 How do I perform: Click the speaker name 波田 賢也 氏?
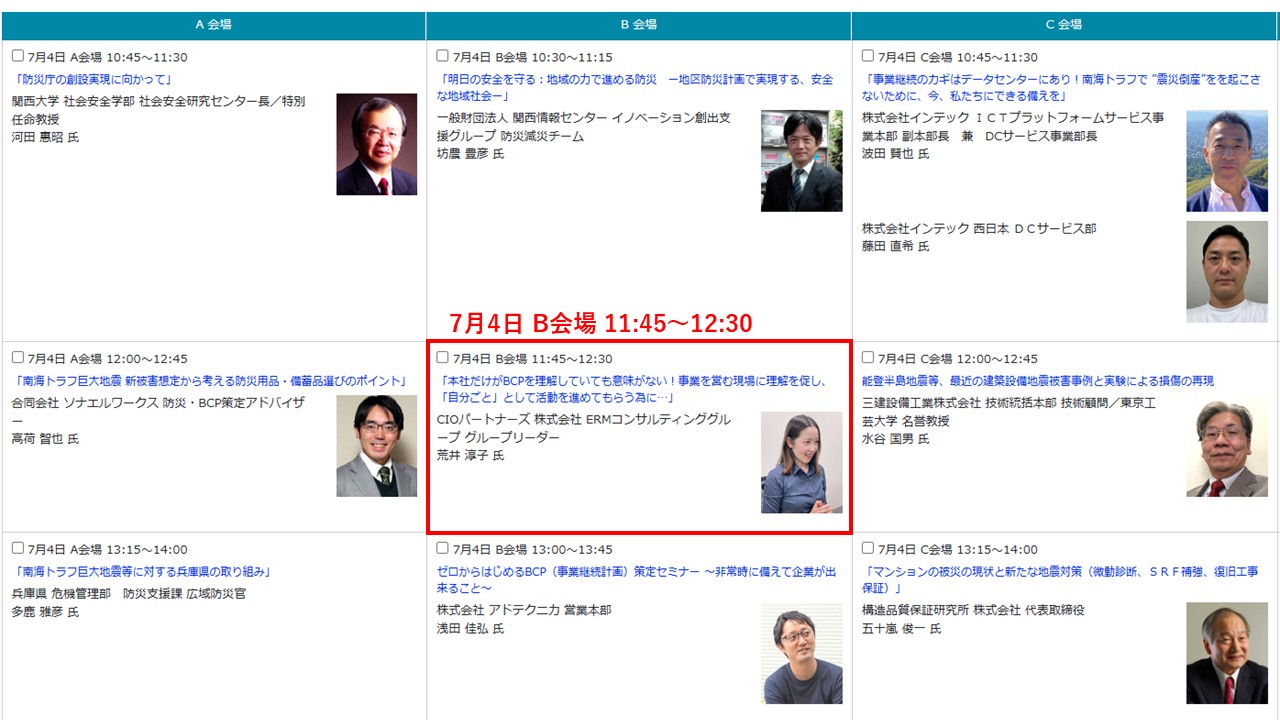pos(896,154)
